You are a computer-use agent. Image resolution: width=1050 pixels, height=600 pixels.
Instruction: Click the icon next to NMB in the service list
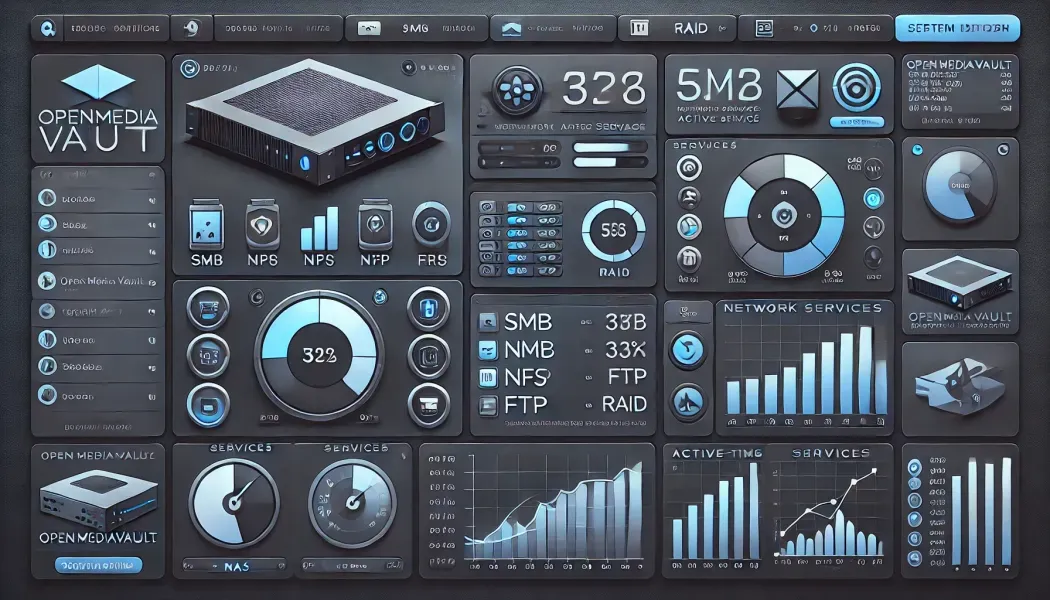coord(488,350)
